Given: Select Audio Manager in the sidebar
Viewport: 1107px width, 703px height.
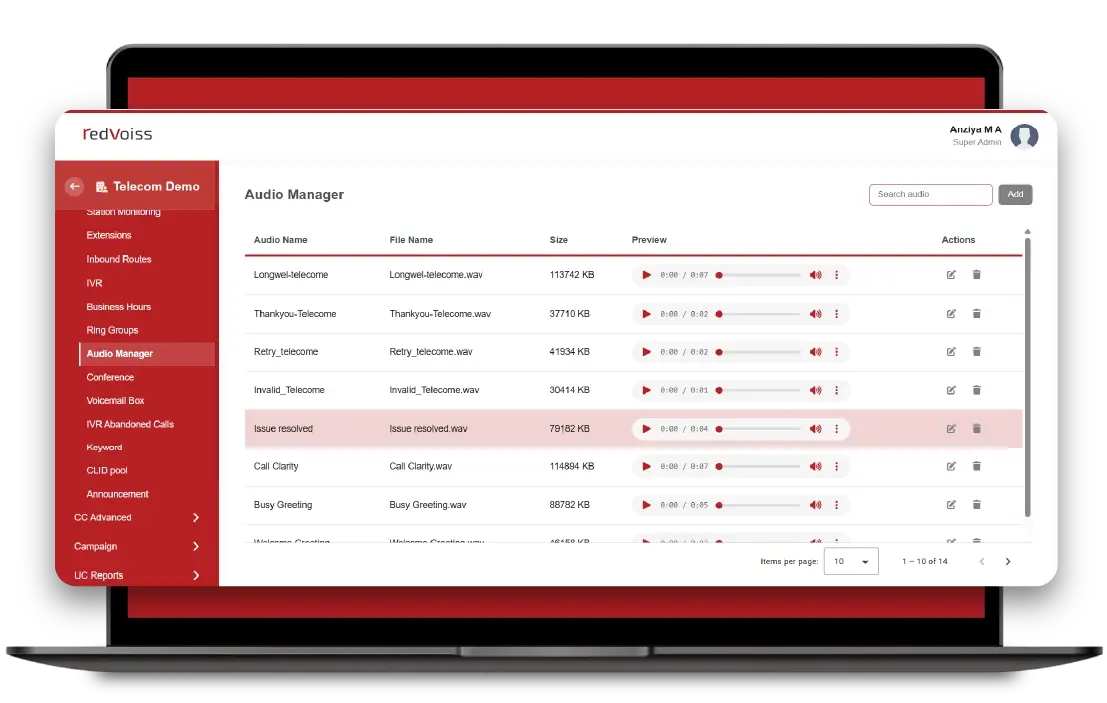Looking at the screenshot, I should click(x=147, y=354).
